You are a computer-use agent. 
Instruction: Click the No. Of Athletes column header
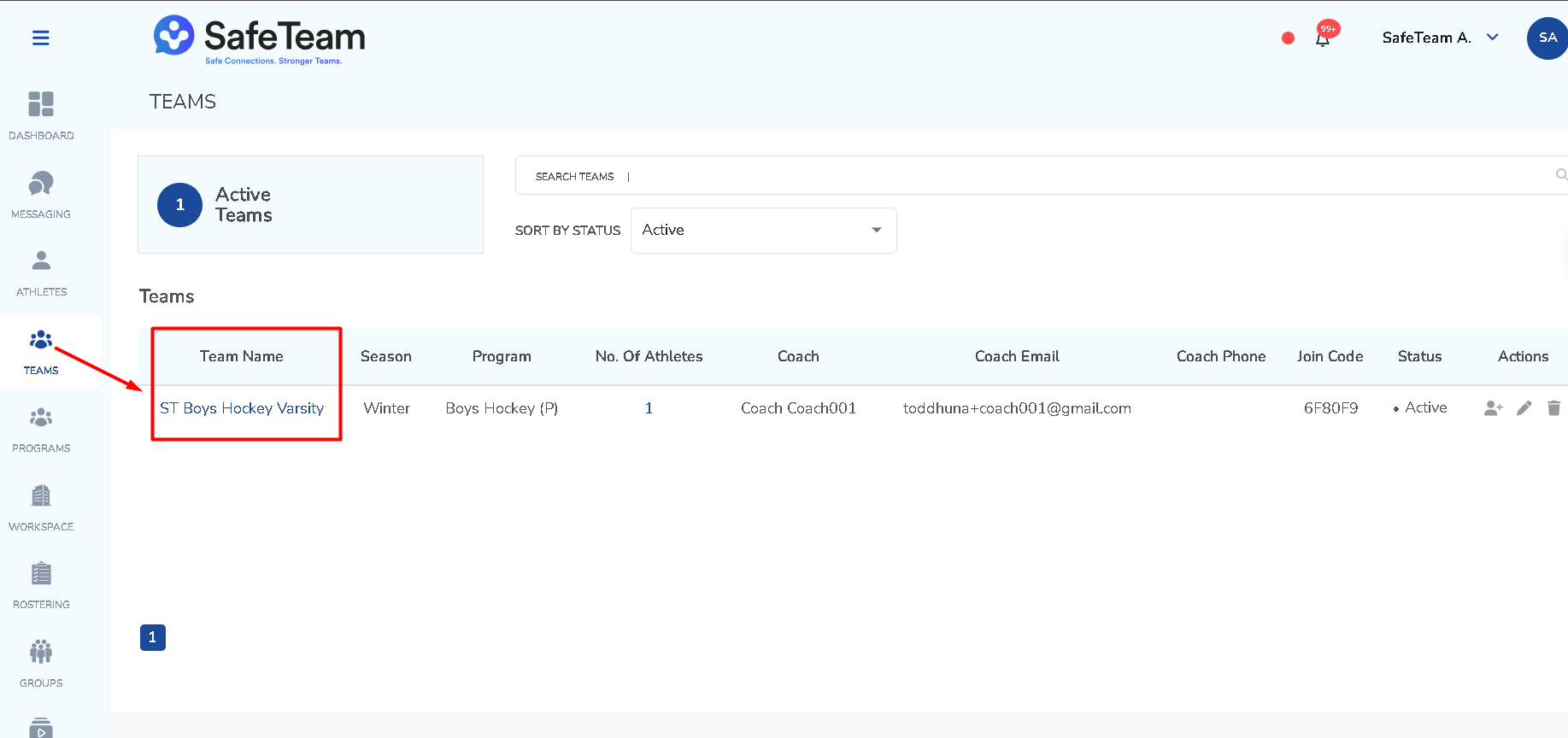(649, 356)
